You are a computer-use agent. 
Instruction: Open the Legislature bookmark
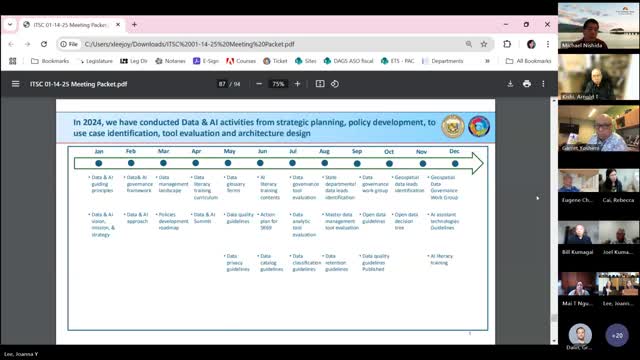pyautogui.click(x=96, y=61)
